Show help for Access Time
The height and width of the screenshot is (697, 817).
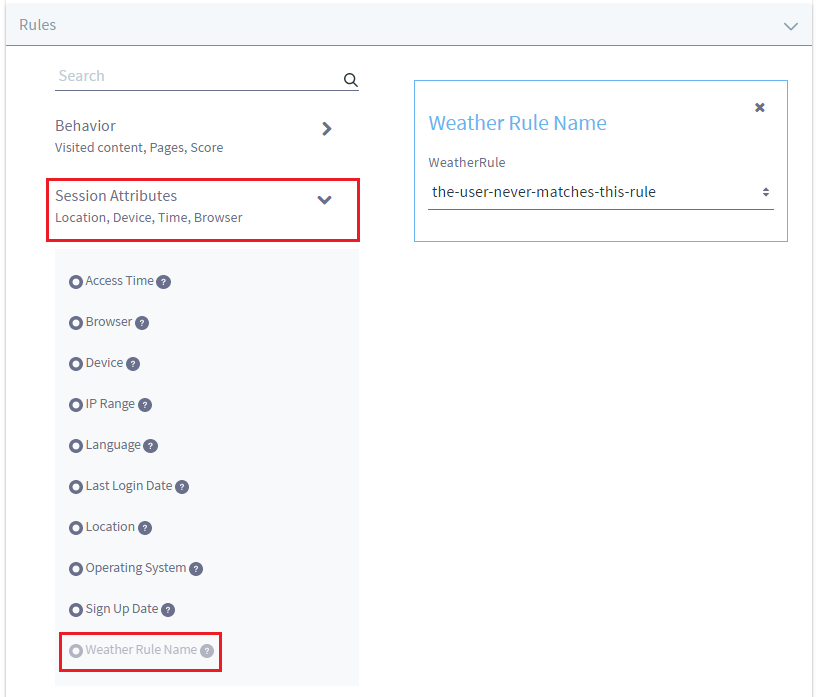pos(164,282)
